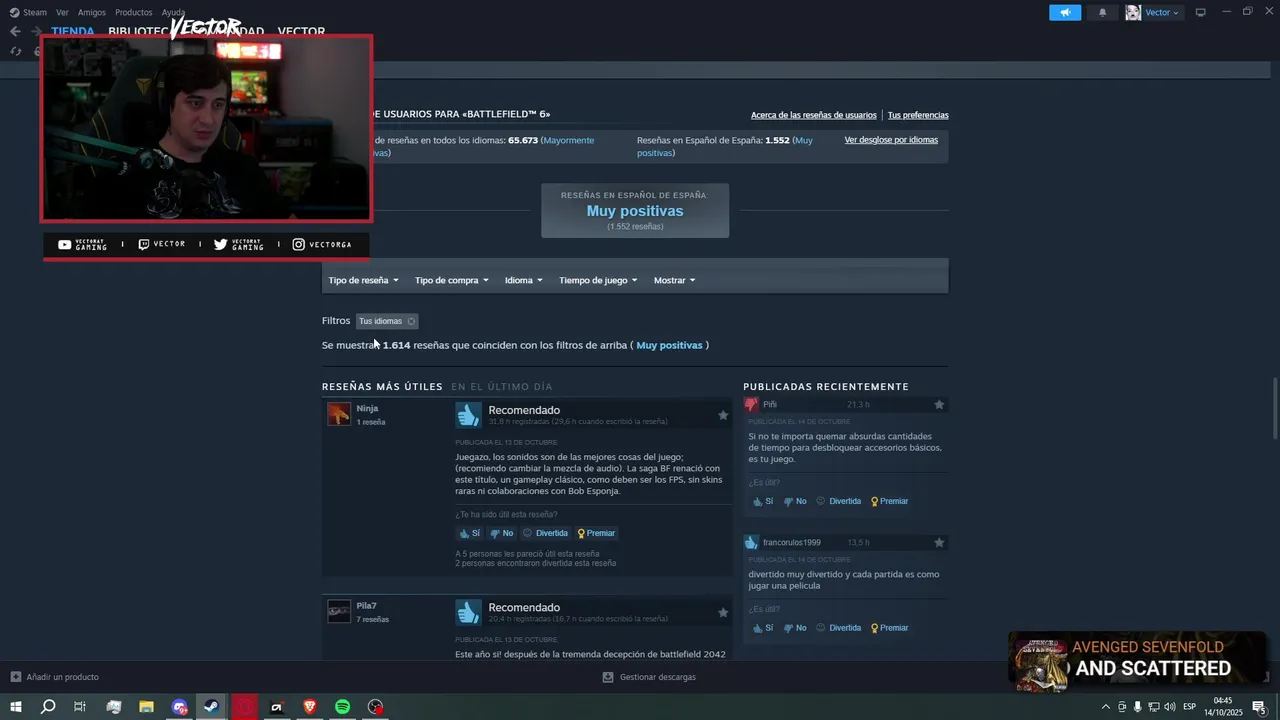This screenshot has width=1280, height=720.
Task: Premiar Piñi's review
Action: (x=889, y=501)
